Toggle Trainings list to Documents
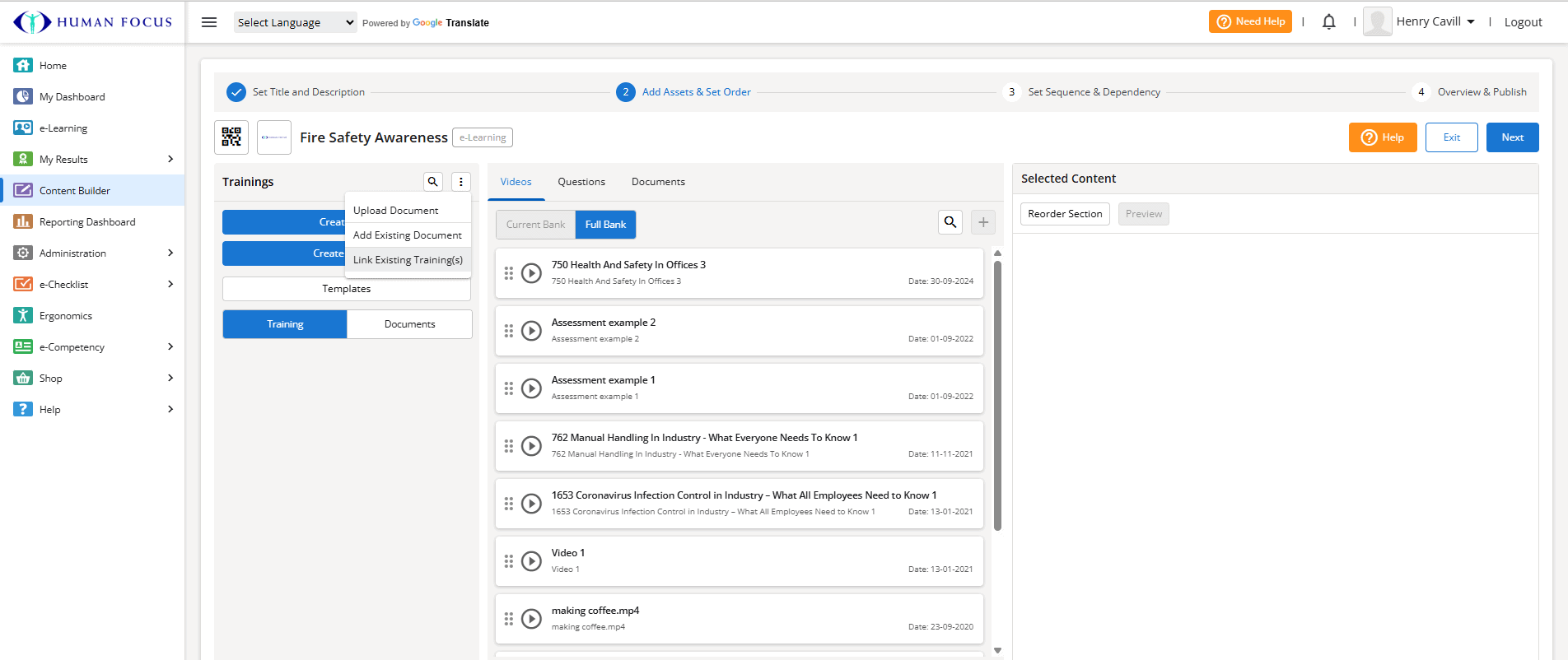This screenshot has height=660, width=1568. pos(409,324)
